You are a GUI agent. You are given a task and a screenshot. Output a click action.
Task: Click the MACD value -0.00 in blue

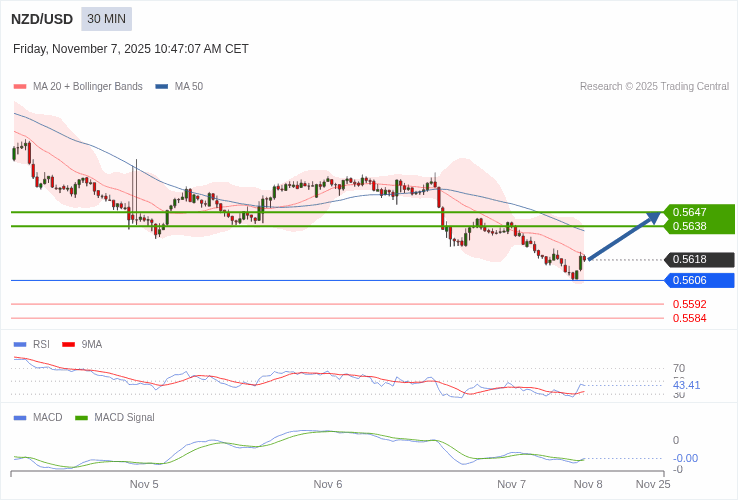pos(685,458)
